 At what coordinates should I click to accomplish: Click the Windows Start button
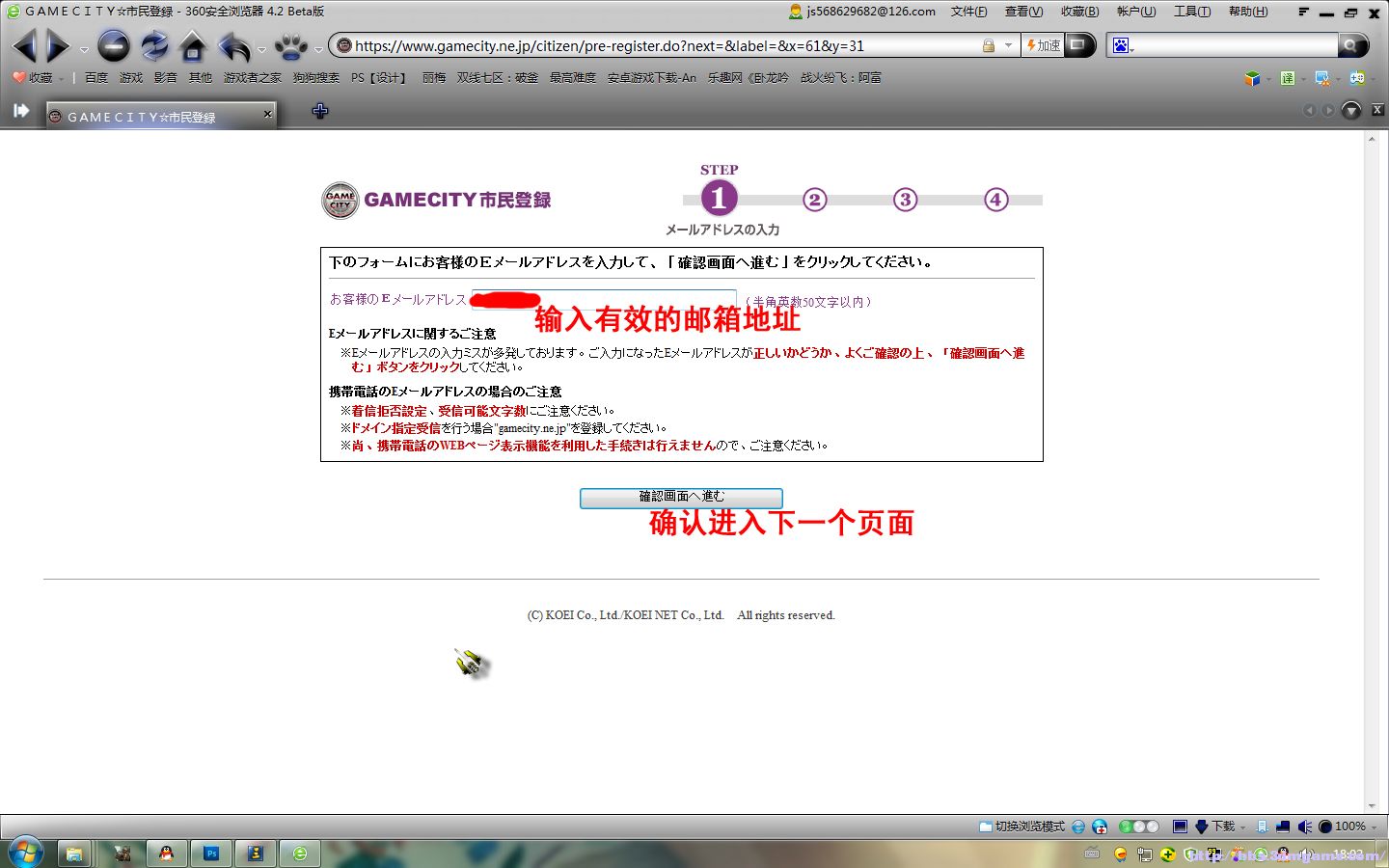click(x=25, y=853)
